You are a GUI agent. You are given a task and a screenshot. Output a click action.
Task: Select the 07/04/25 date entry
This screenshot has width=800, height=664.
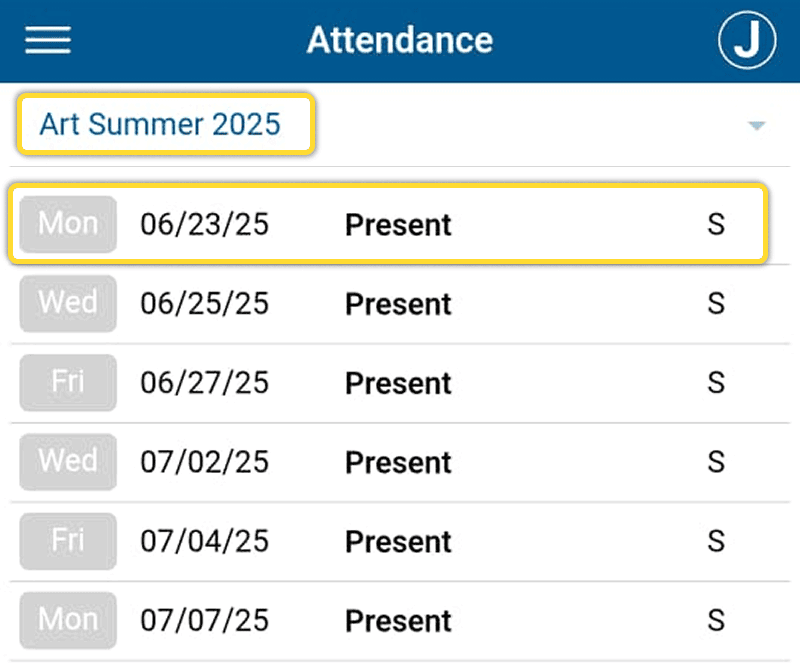pyautogui.click(x=205, y=542)
